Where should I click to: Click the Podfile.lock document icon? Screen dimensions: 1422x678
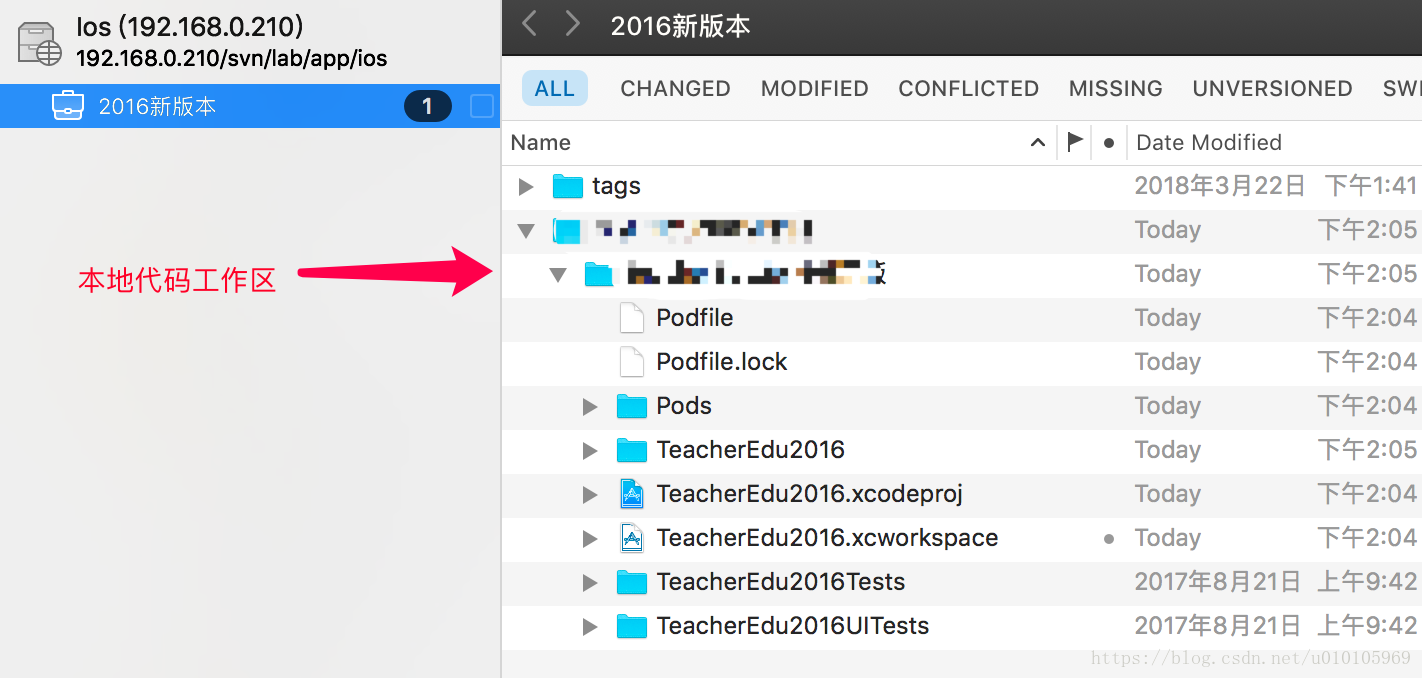tap(632, 362)
